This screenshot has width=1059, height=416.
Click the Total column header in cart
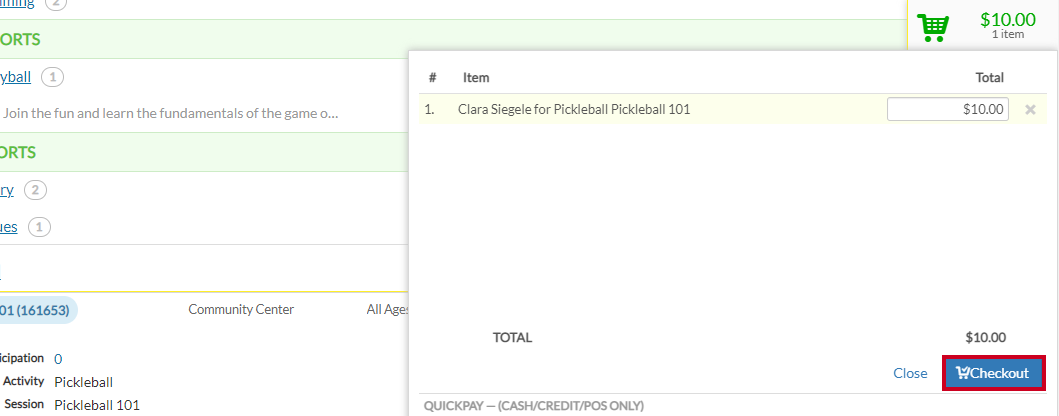pos(989,78)
